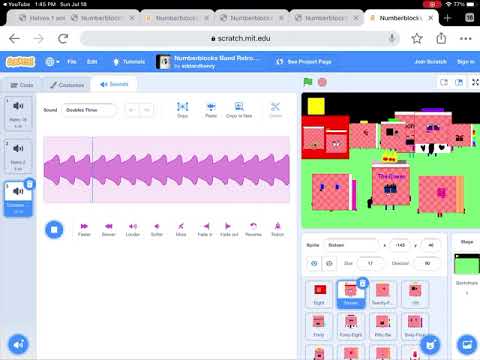Delete the Sixteen sprite via trash icon

(363, 283)
